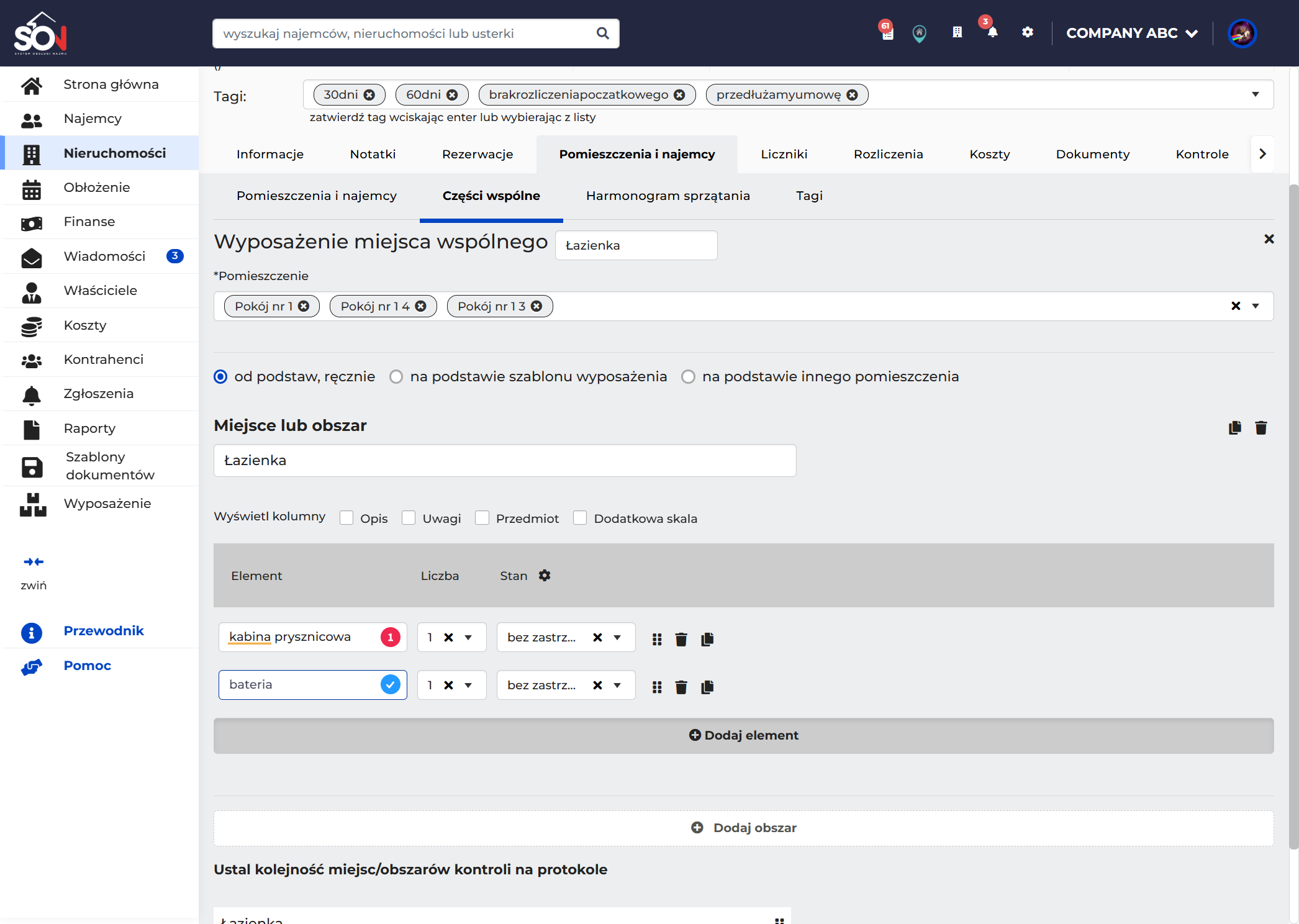Expand the Tagi dropdown arrow
This screenshot has height=924, width=1299.
click(1256, 94)
